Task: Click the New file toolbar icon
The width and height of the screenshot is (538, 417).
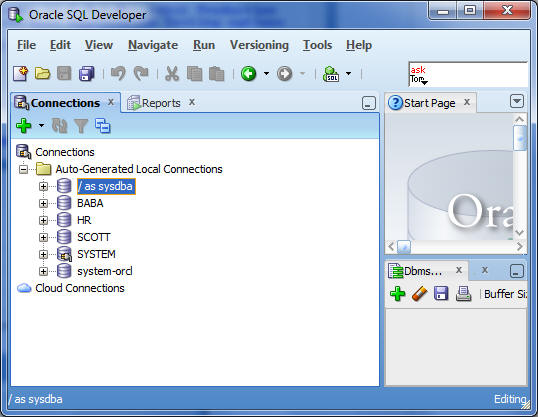Action: tap(21, 73)
